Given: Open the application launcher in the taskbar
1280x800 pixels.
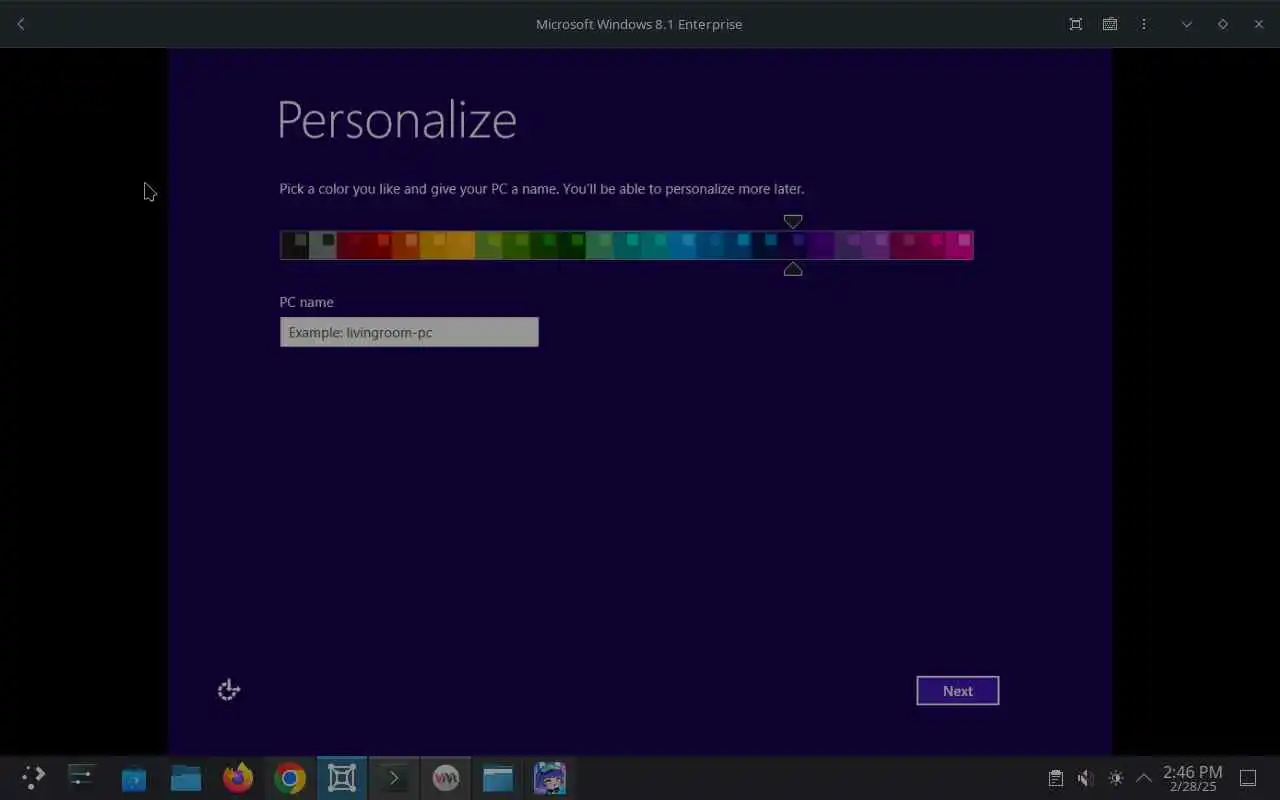Looking at the screenshot, I should (33, 778).
